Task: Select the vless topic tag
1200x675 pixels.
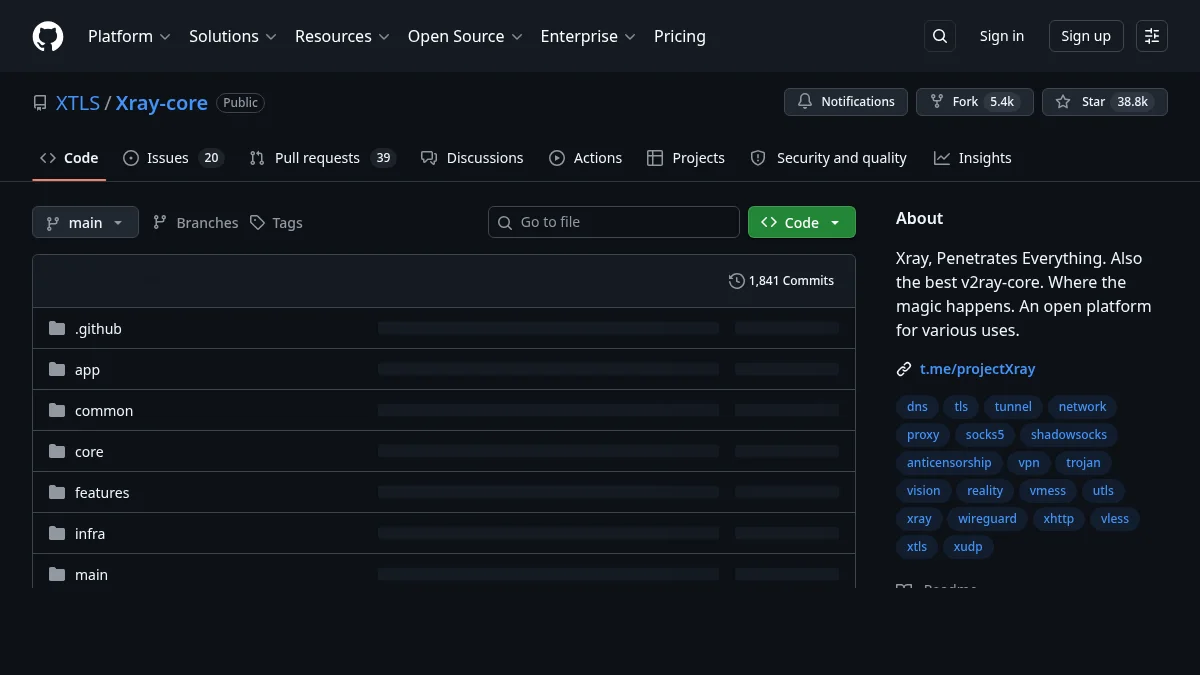Action: coord(1115,519)
